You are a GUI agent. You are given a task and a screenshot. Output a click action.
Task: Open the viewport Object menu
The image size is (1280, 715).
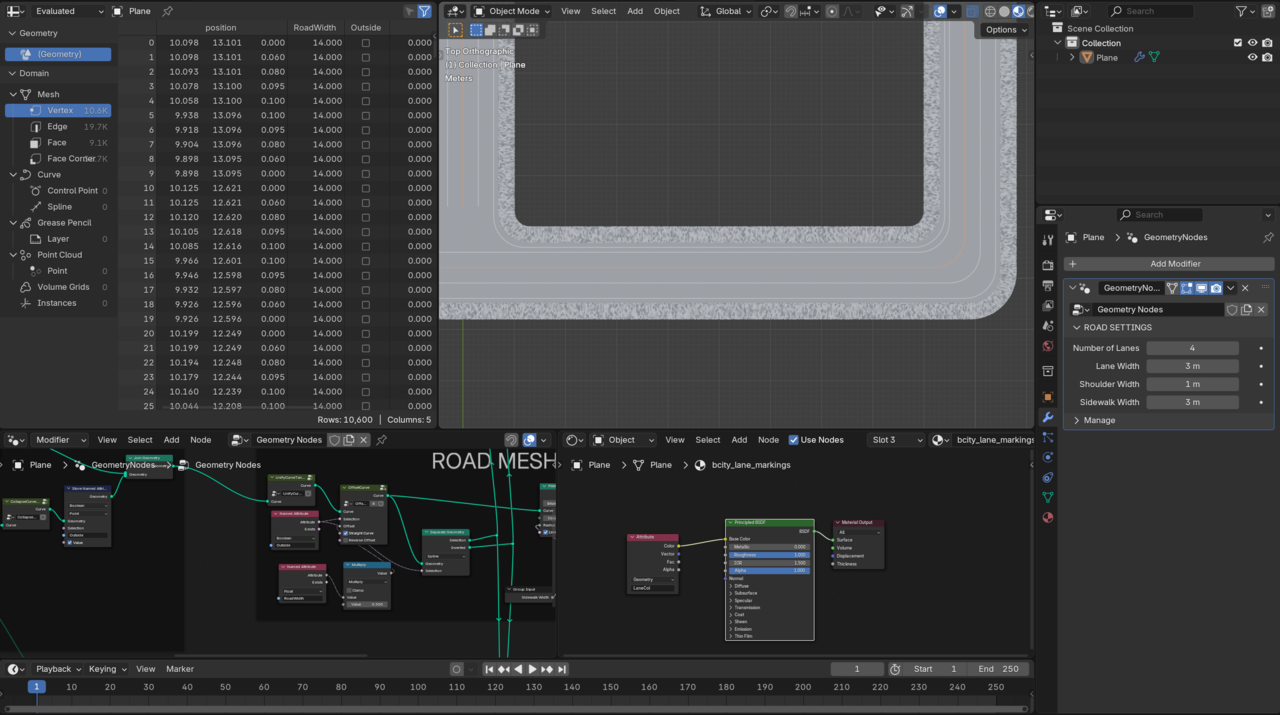(x=667, y=11)
